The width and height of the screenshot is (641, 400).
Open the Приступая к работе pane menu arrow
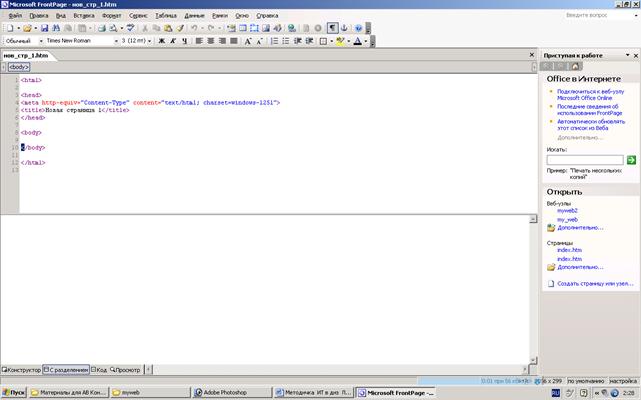(x=628, y=55)
